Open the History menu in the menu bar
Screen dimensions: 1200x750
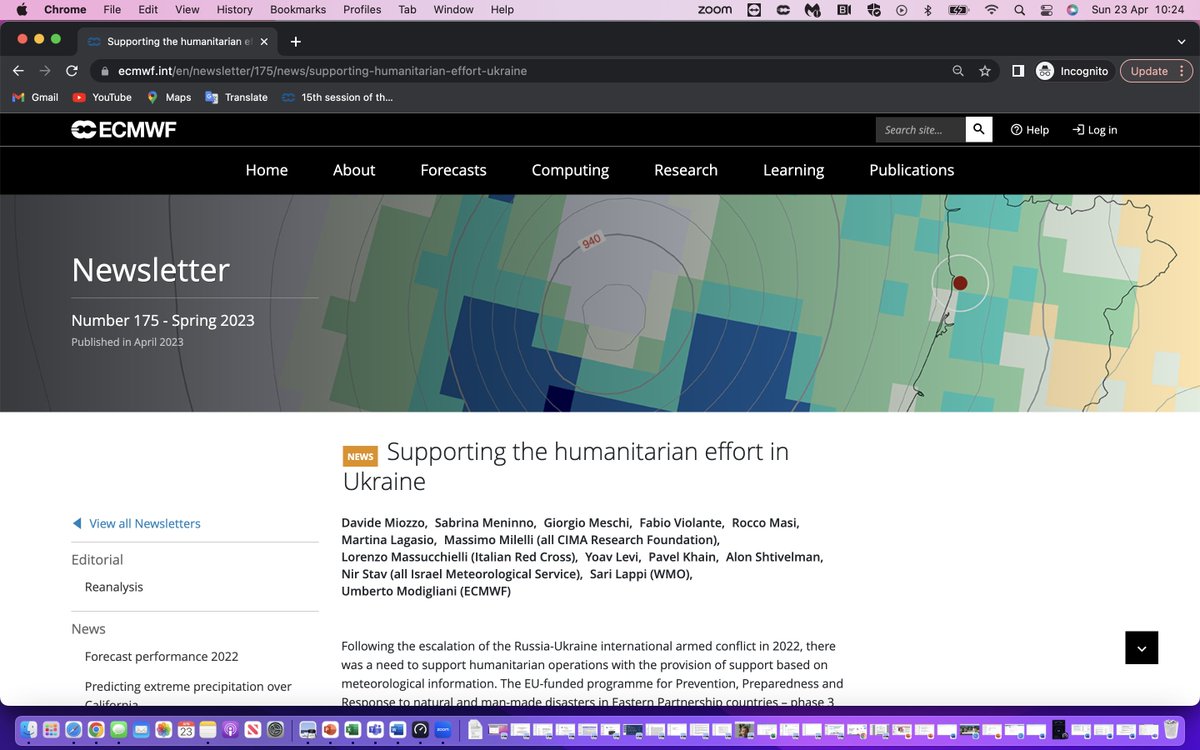pos(234,9)
